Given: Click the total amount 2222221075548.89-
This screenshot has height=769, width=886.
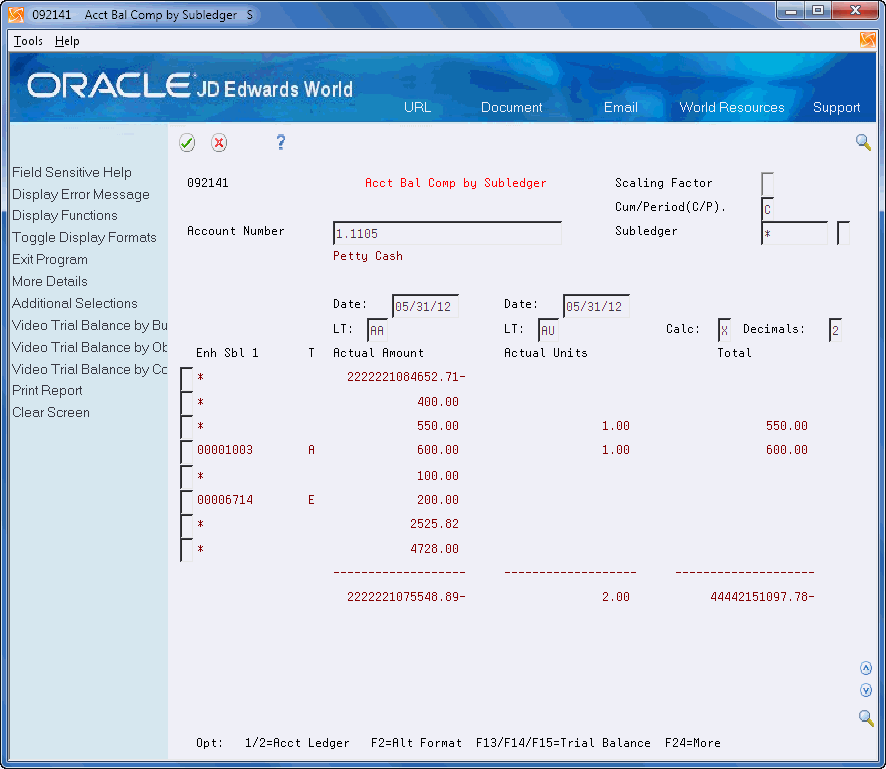Looking at the screenshot, I should [406, 597].
